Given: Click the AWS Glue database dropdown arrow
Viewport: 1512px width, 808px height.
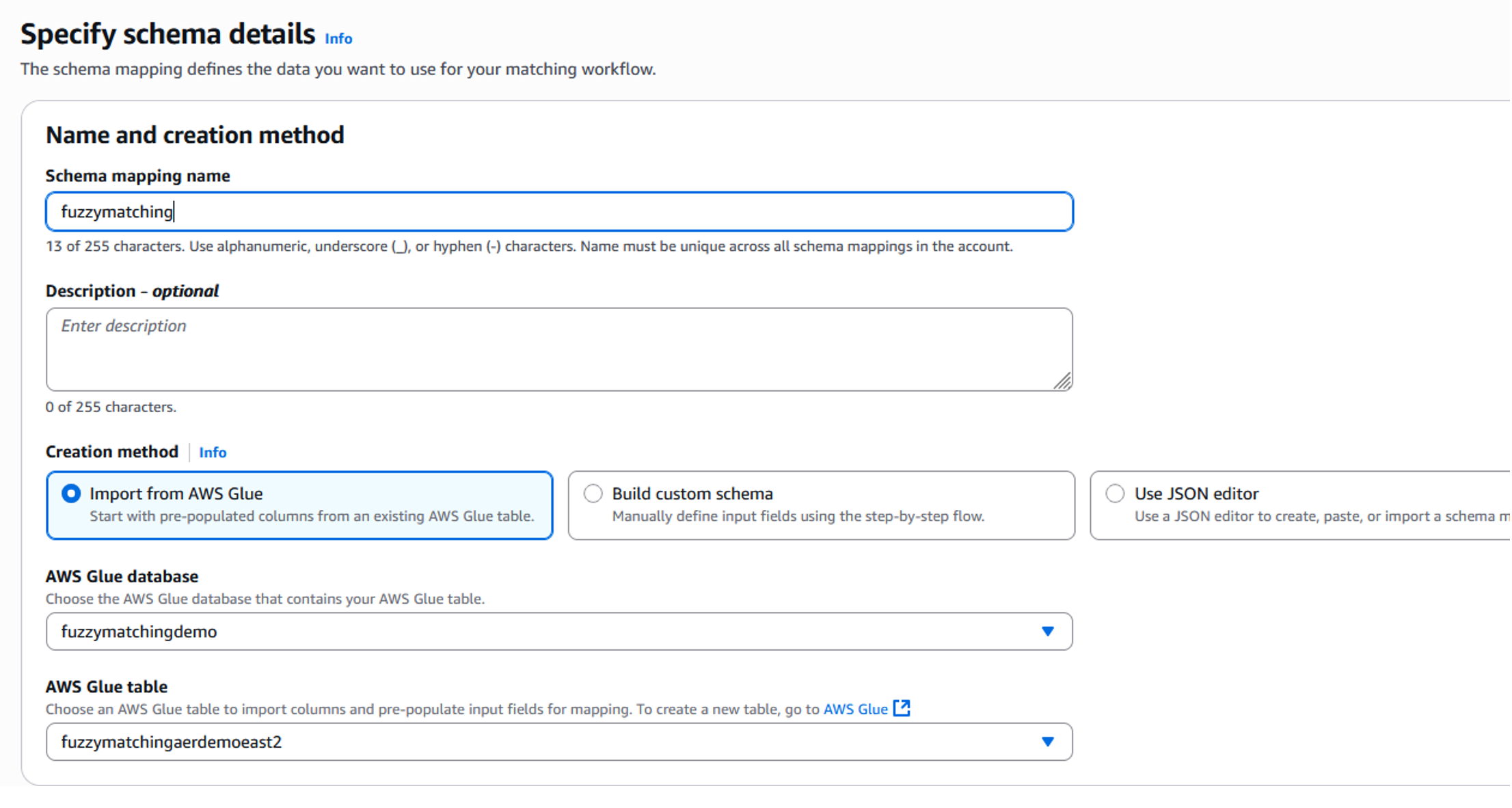Looking at the screenshot, I should [1047, 632].
